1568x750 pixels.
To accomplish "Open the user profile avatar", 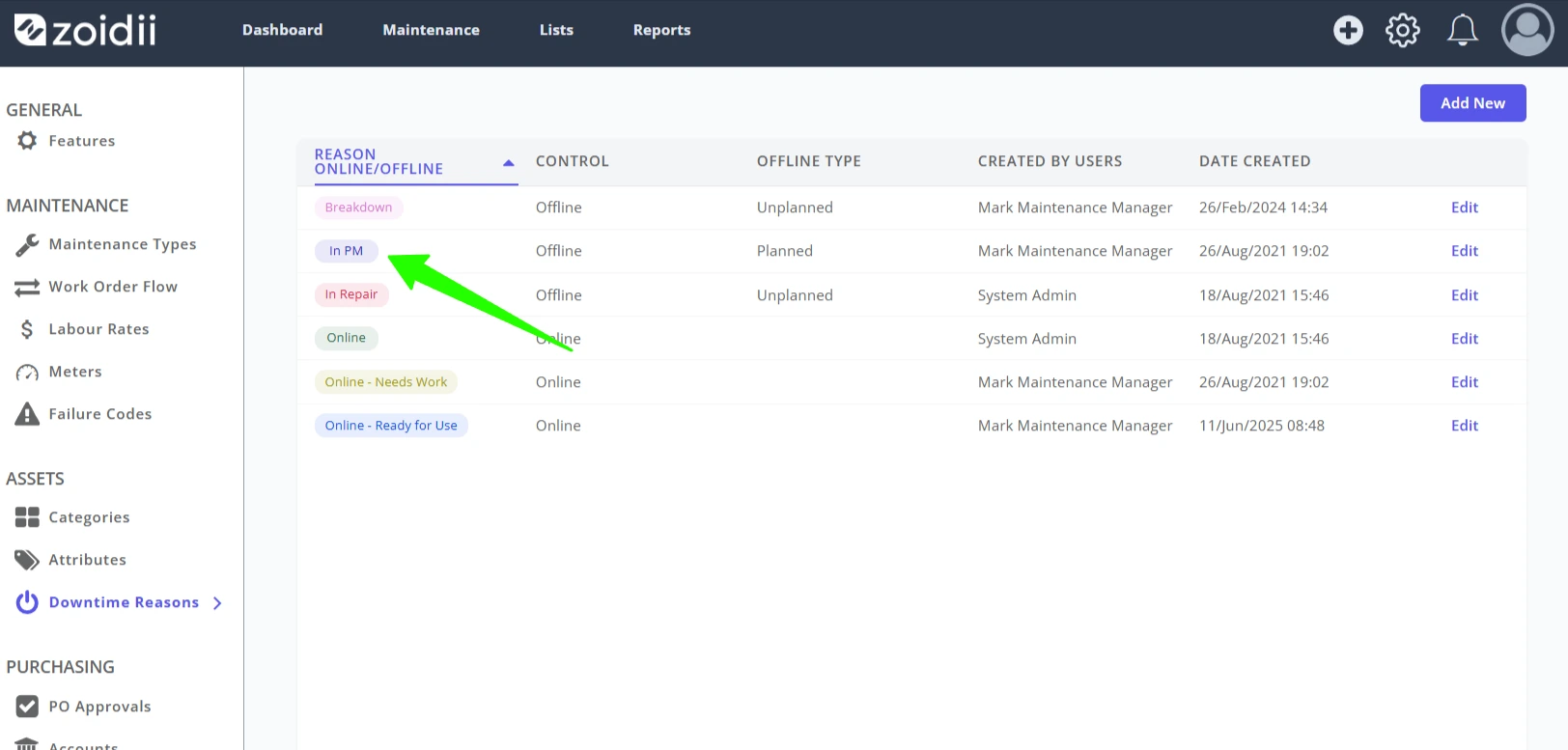I will [1527, 30].
